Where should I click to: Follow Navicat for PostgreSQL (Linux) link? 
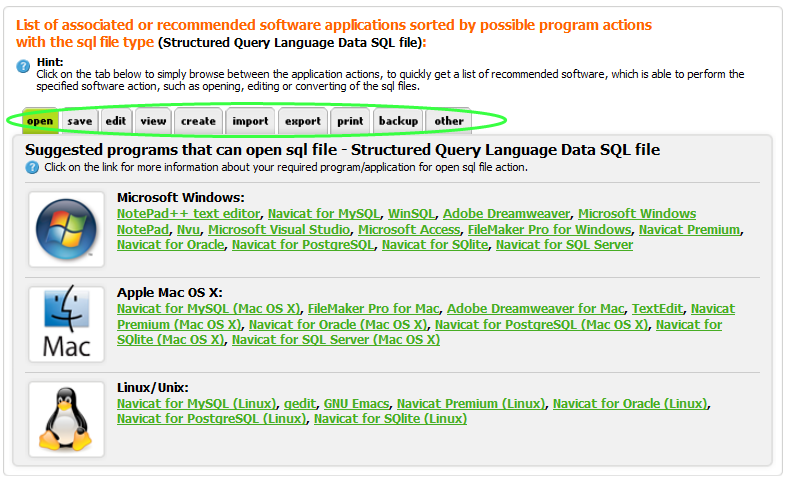tap(212, 419)
